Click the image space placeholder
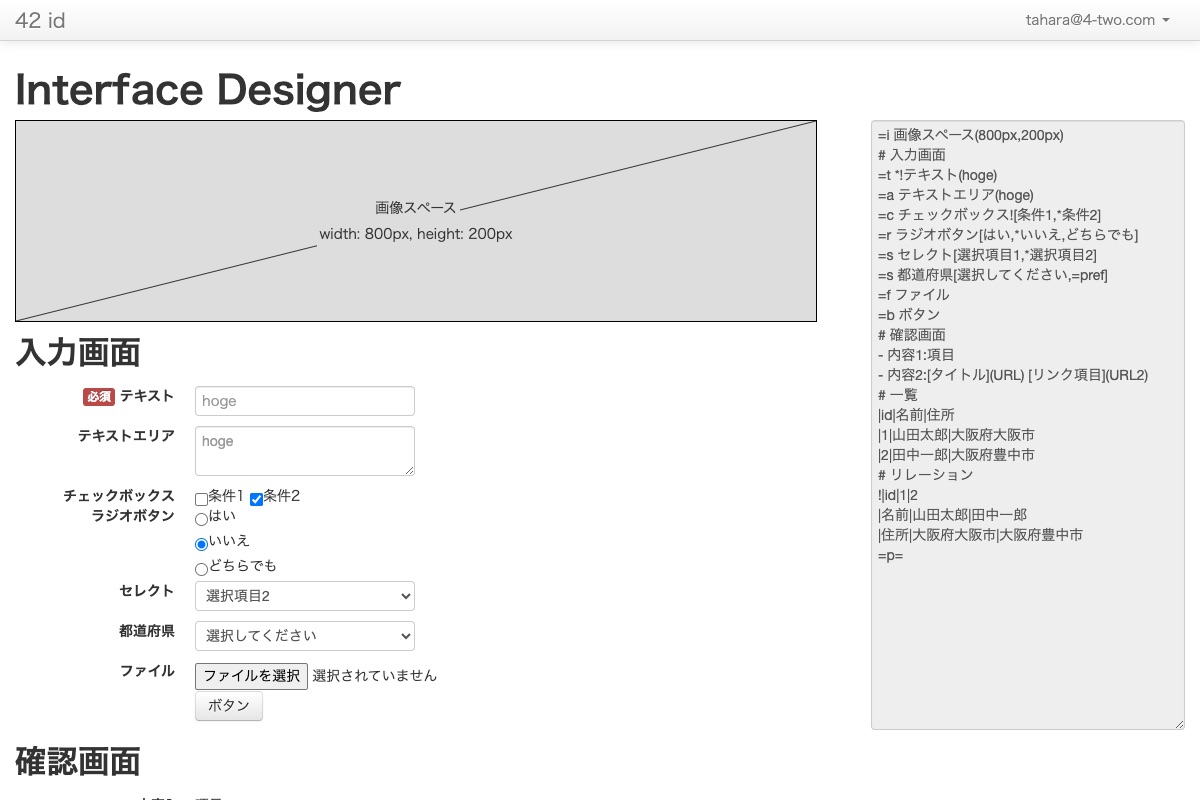 (416, 221)
